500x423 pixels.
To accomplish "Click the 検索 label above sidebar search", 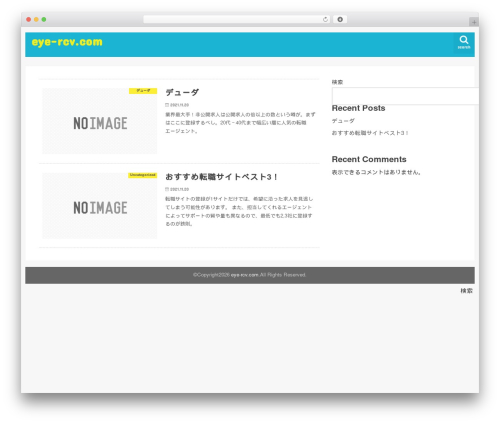I will tap(337, 82).
